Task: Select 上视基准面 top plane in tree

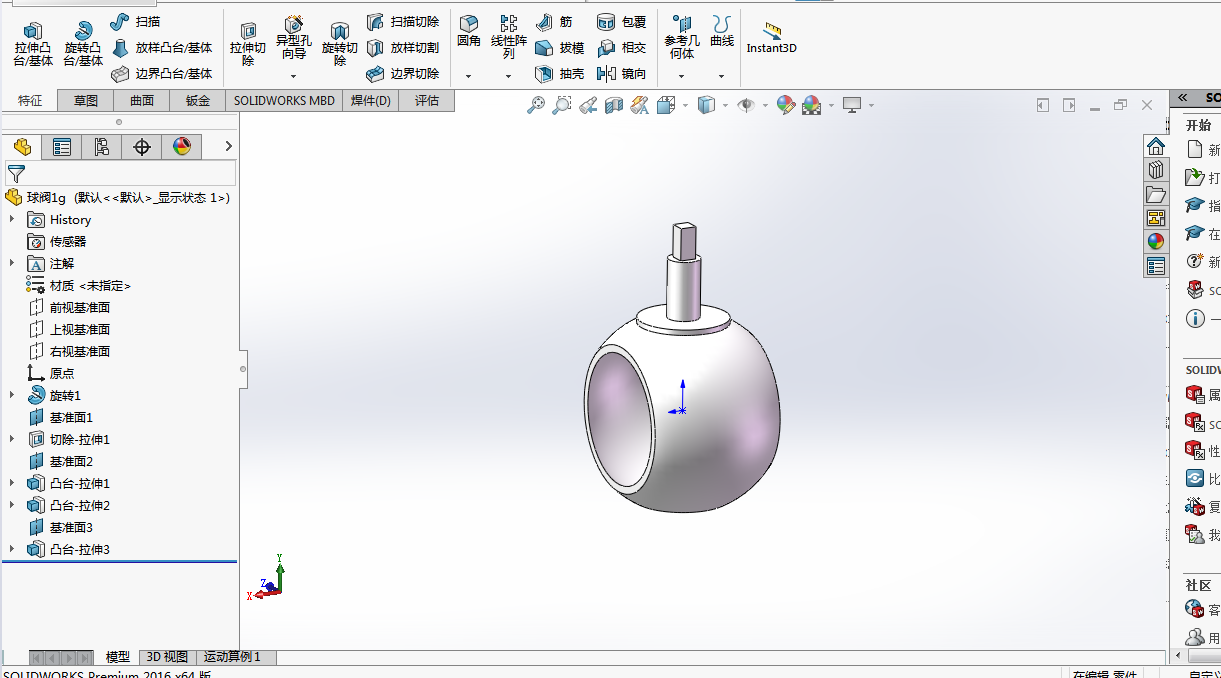Action: coord(69,329)
